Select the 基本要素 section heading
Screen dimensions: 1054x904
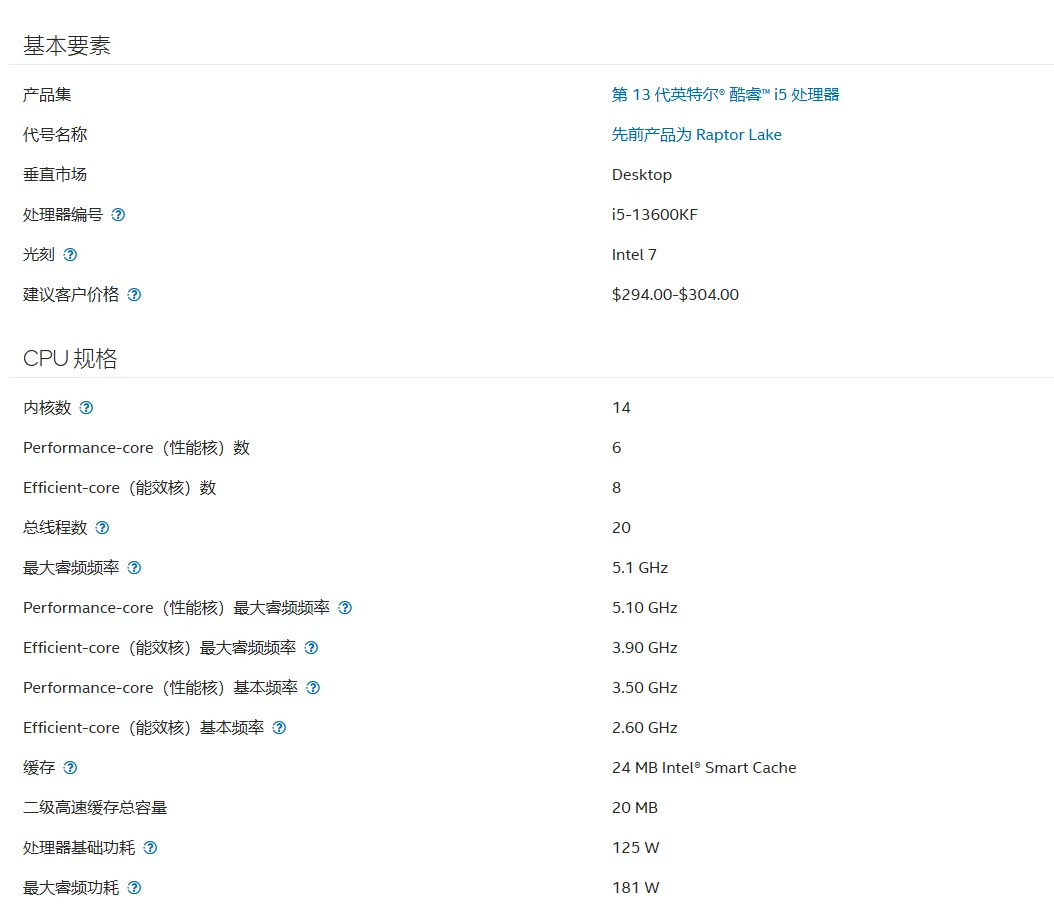point(67,46)
